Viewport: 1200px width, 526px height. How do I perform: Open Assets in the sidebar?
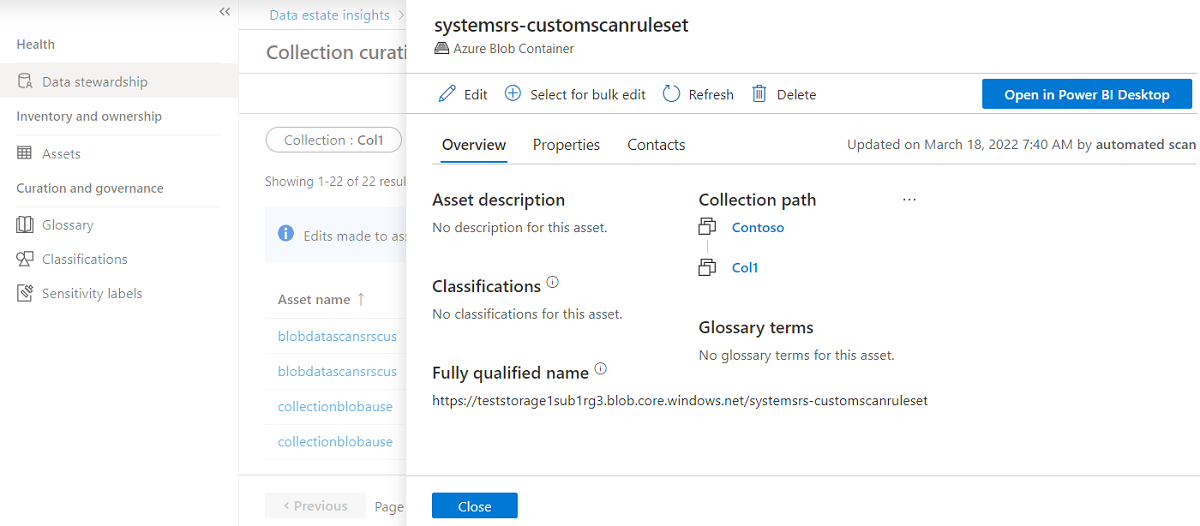coord(61,154)
